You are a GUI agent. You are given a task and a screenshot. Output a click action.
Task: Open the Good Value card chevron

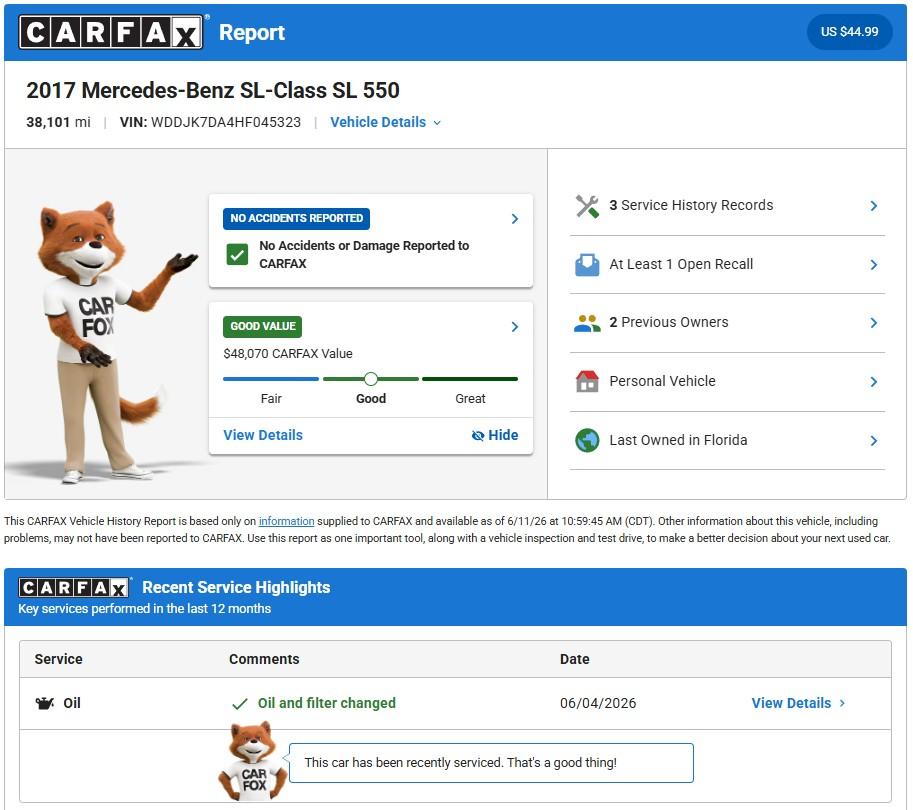click(515, 327)
